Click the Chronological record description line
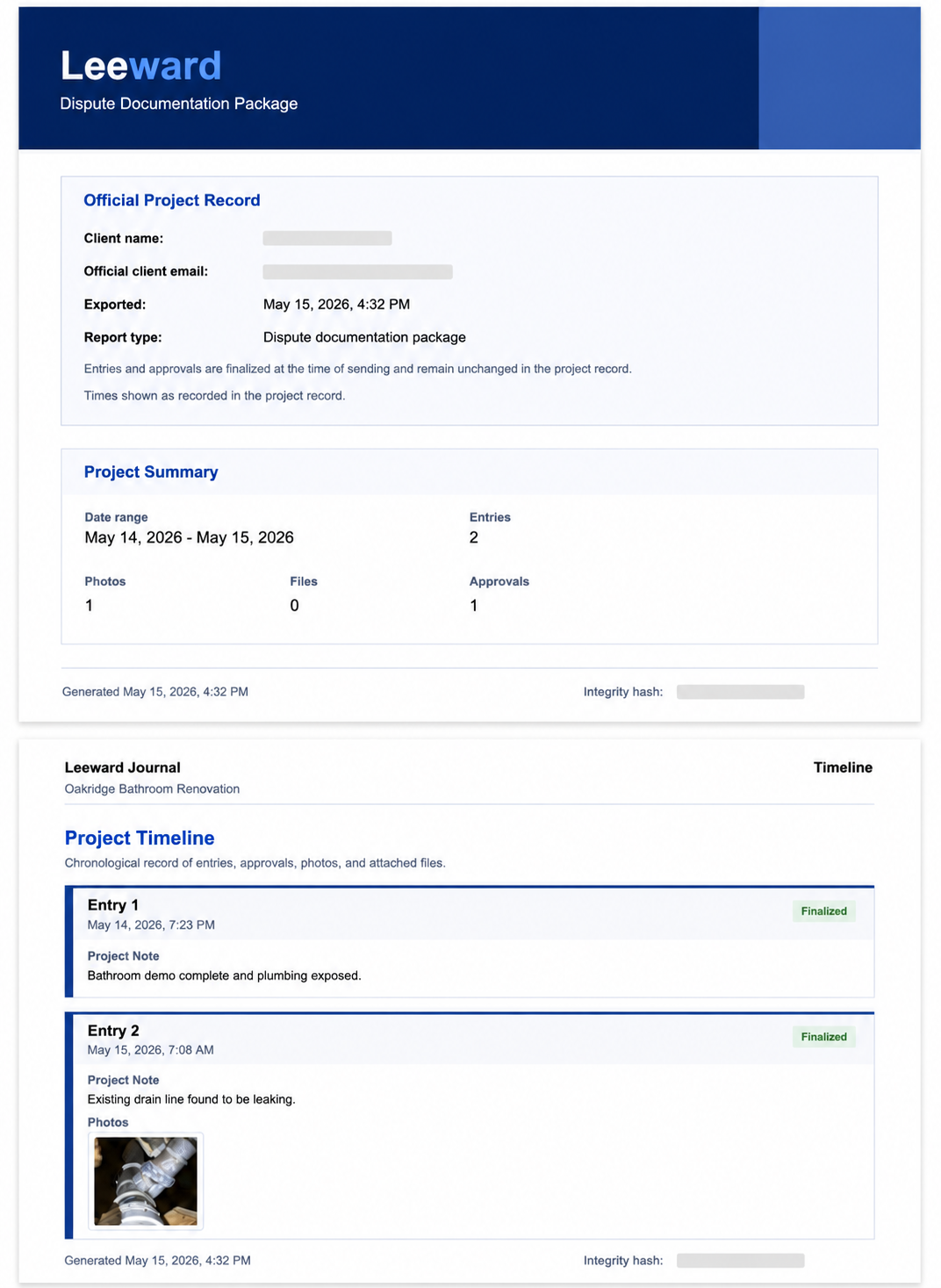The height and width of the screenshot is (1288, 941). [255, 863]
